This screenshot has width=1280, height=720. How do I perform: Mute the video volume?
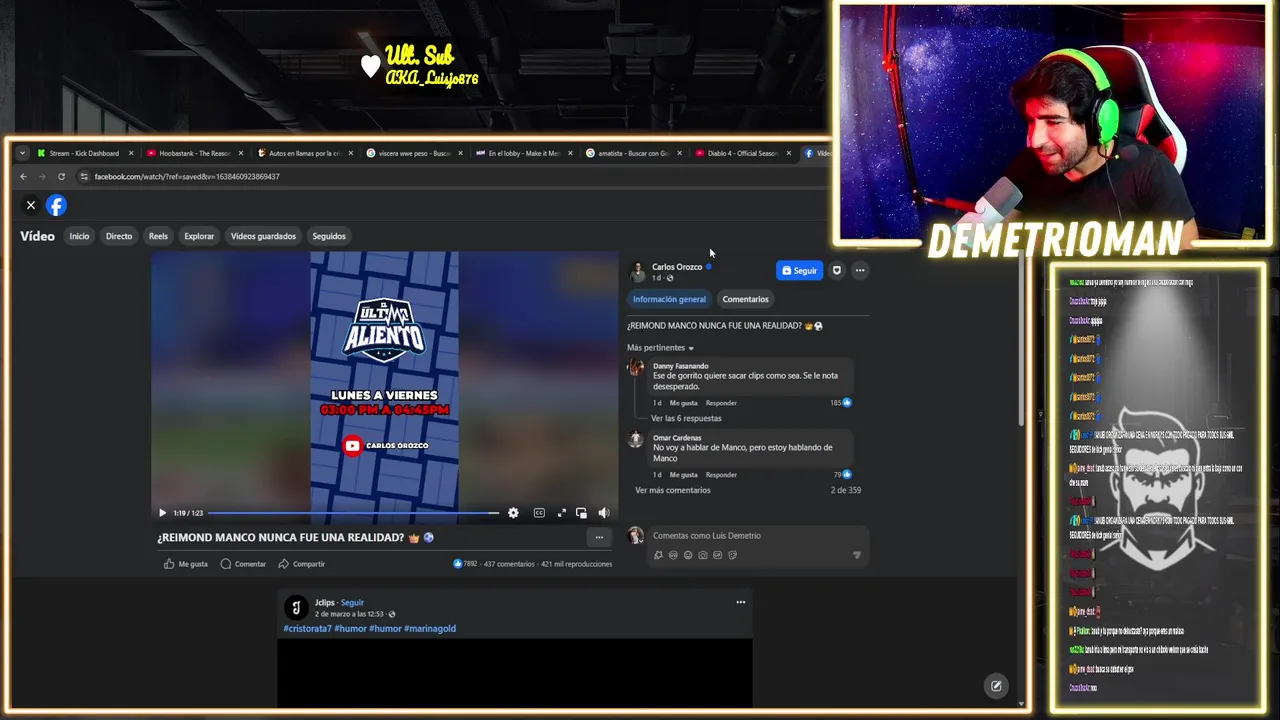point(604,513)
